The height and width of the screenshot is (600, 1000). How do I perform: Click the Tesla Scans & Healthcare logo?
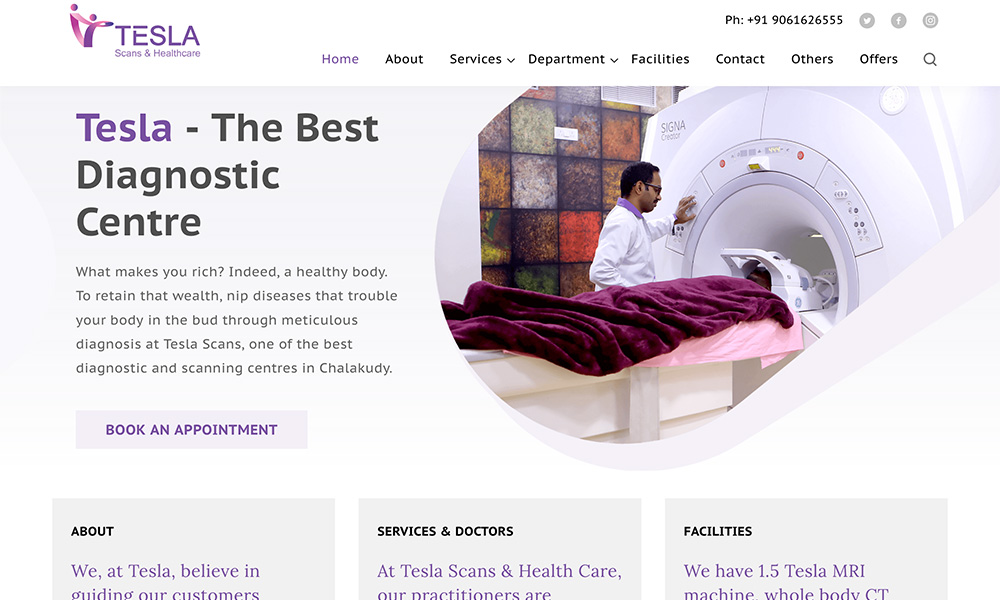click(x=135, y=31)
